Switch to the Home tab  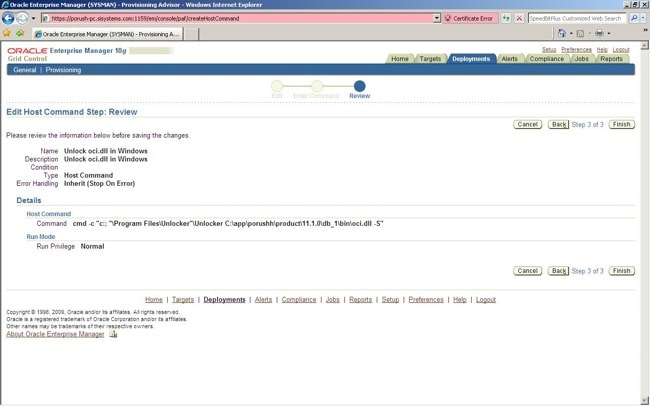point(400,59)
